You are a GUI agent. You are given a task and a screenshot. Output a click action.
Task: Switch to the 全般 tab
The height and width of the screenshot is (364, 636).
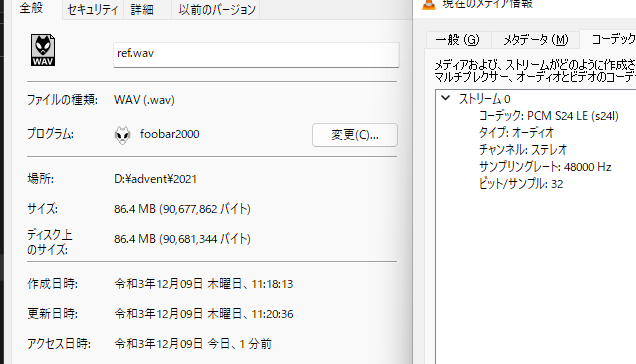coord(31,8)
